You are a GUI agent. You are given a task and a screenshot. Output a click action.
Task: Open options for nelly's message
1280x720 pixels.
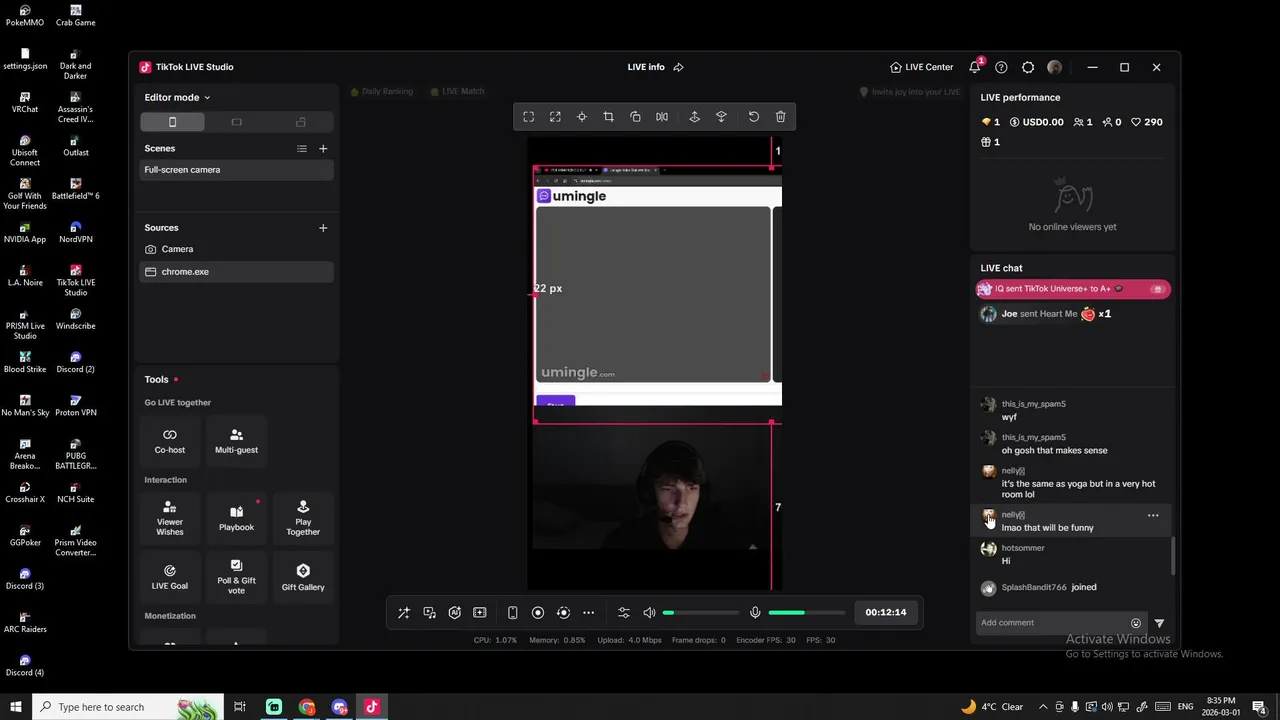coord(1153,516)
